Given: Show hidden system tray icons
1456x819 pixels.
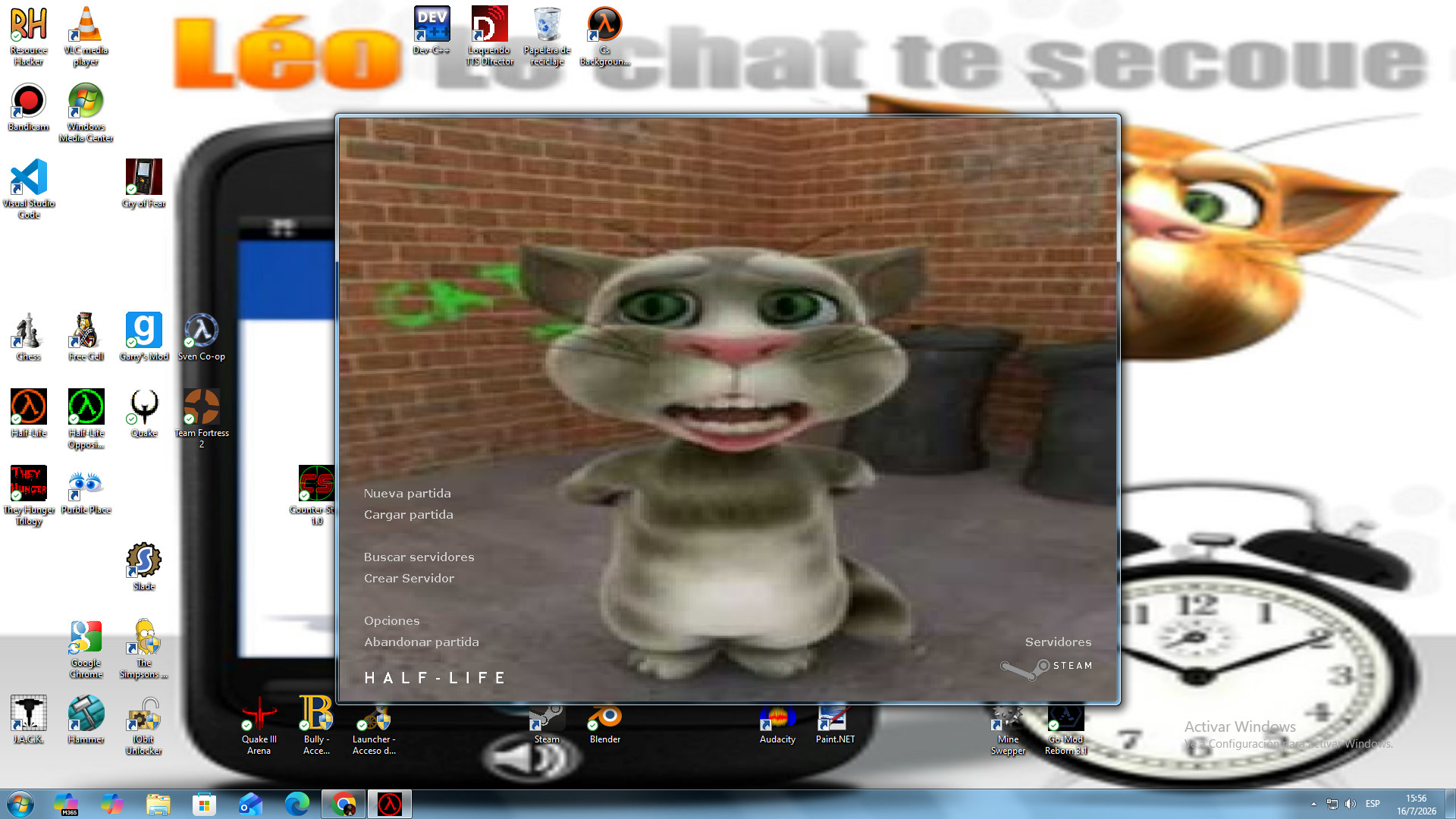Looking at the screenshot, I should pyautogui.click(x=1313, y=804).
